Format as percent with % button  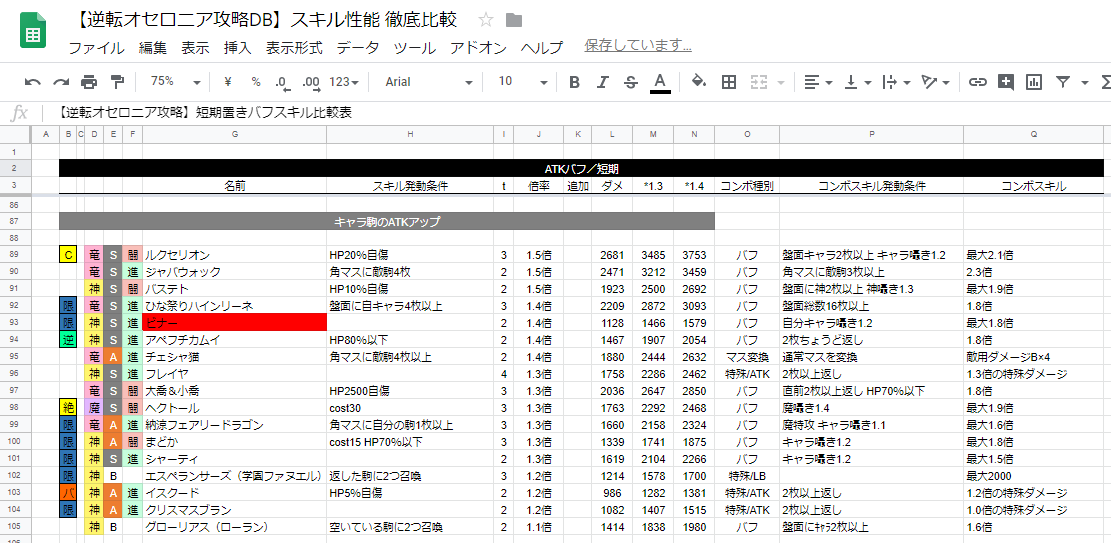pos(255,82)
